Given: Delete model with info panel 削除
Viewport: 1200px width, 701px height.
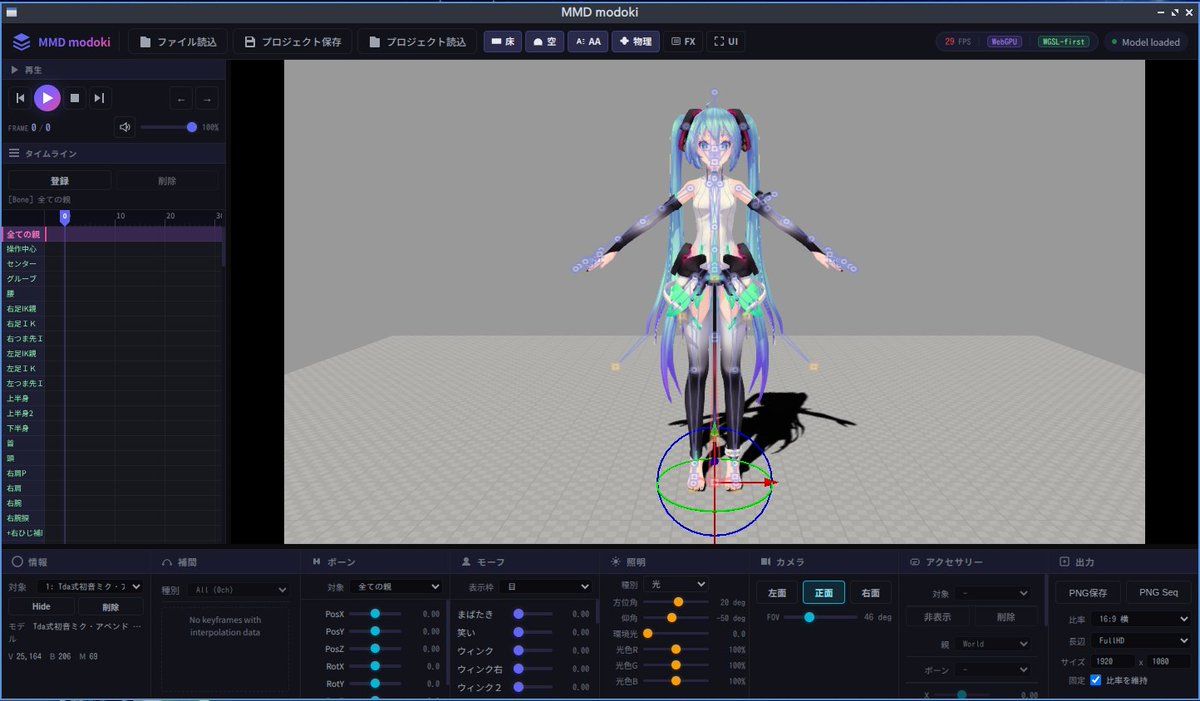Looking at the screenshot, I should click(x=111, y=607).
